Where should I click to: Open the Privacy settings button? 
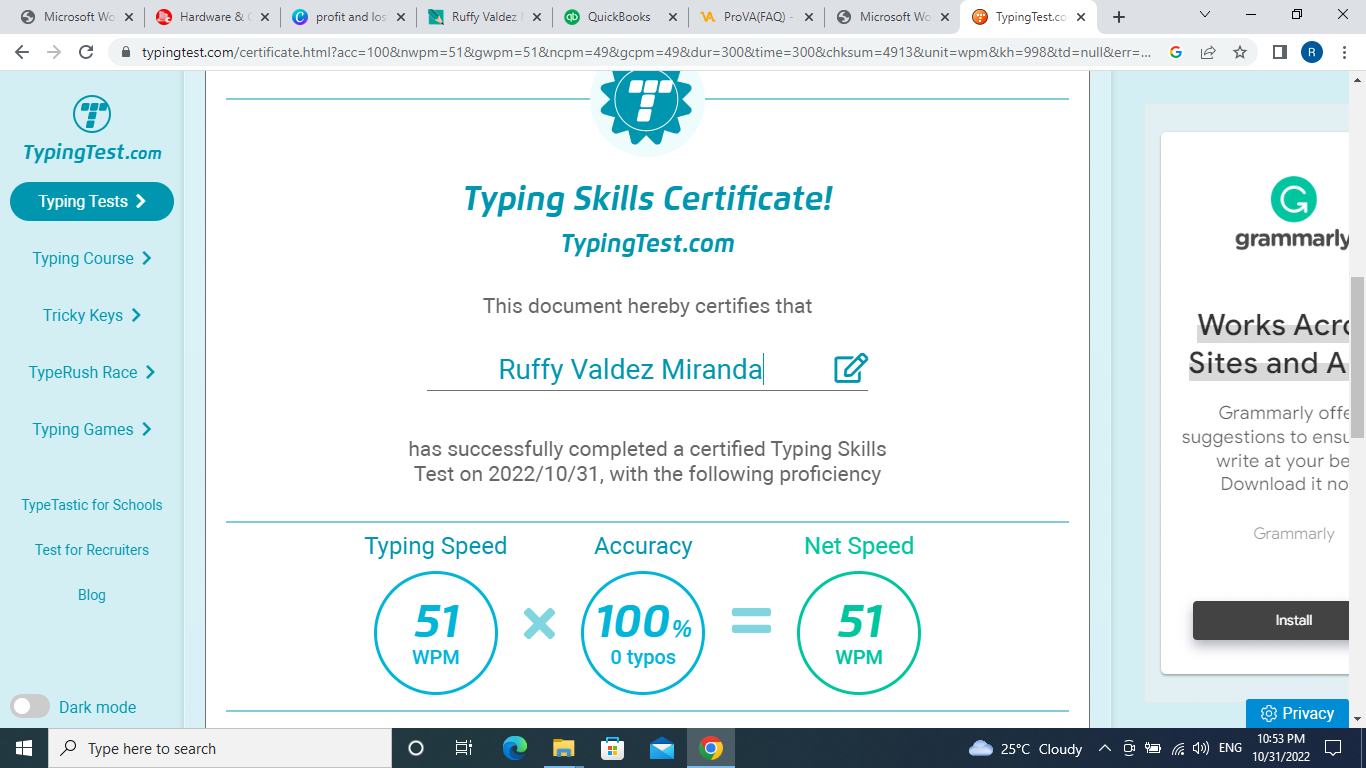1297,713
